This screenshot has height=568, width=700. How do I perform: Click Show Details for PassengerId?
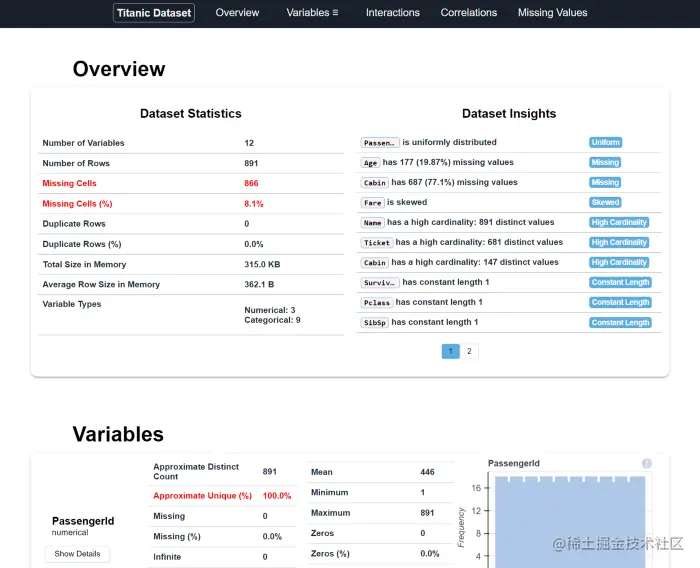(x=77, y=554)
